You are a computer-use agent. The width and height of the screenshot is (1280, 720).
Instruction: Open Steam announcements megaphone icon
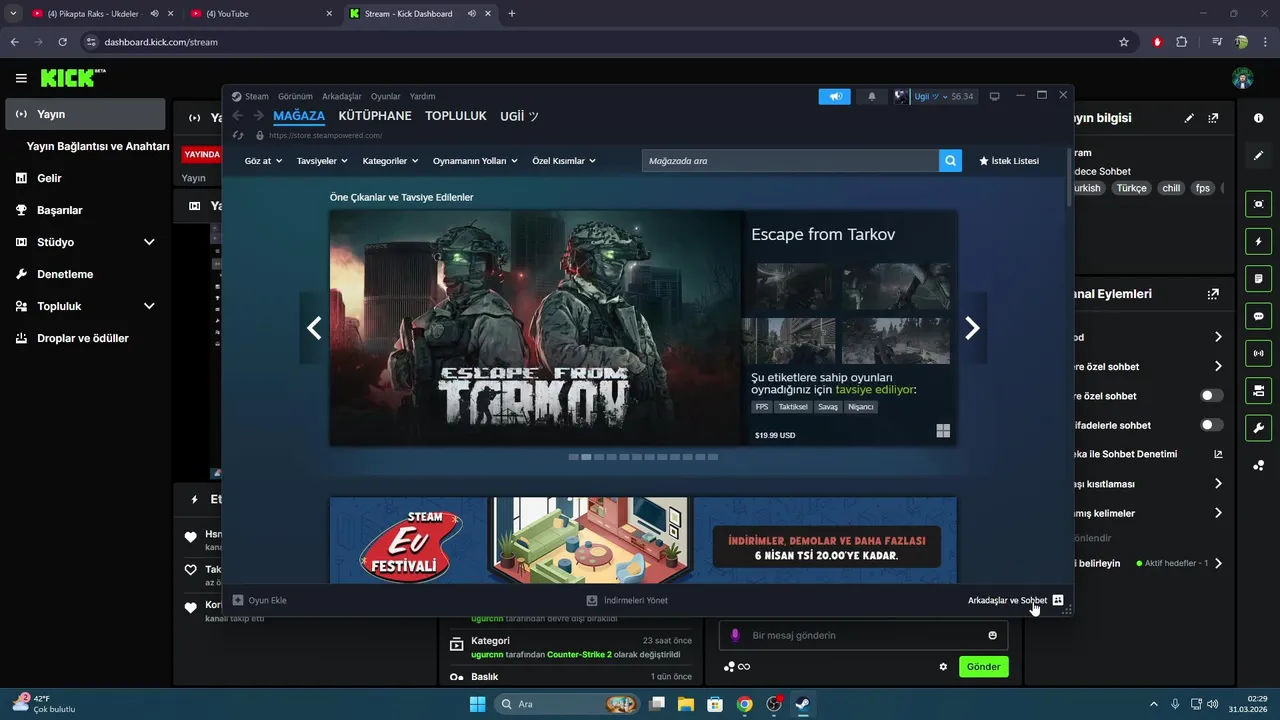tap(834, 97)
